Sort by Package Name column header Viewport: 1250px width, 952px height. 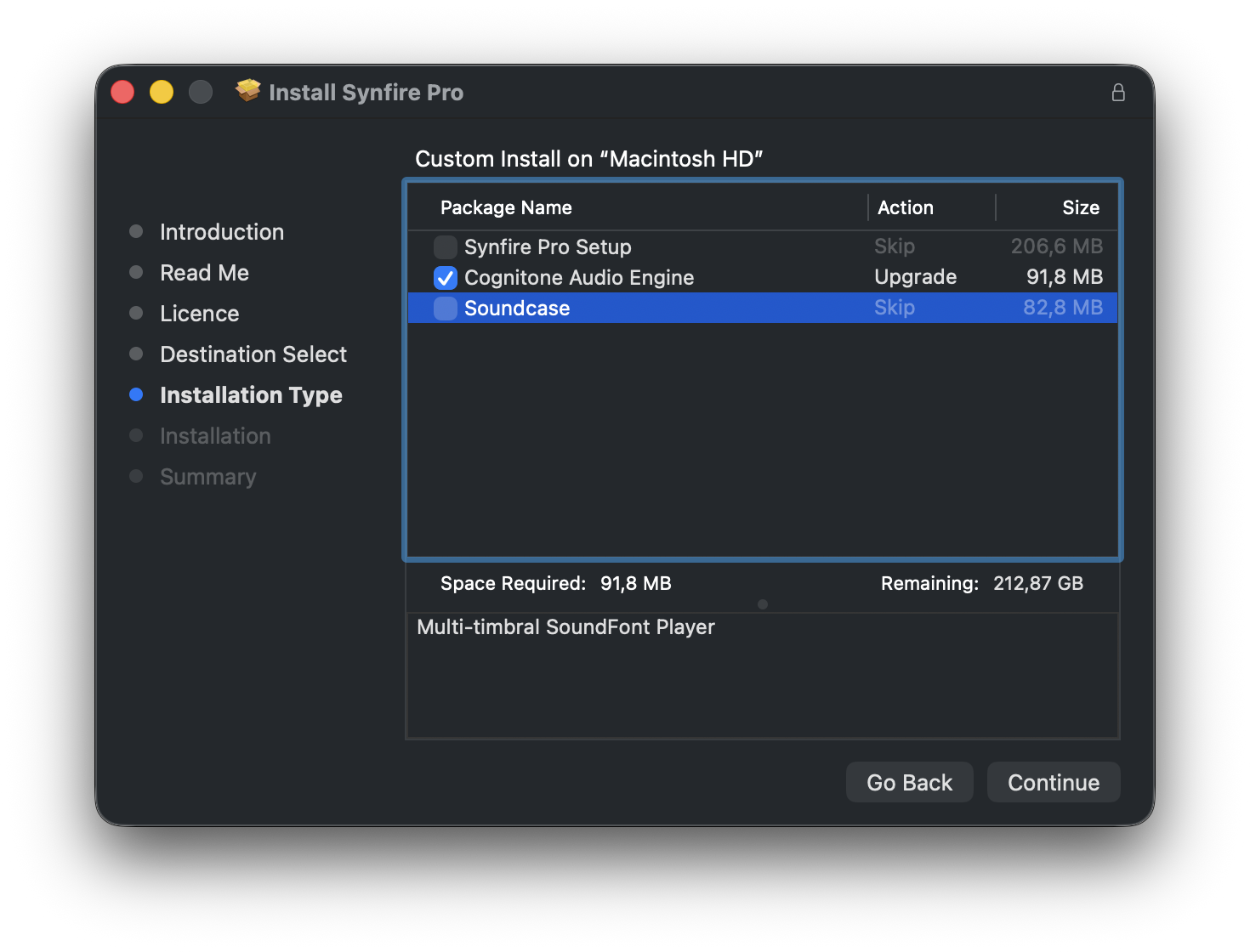point(506,208)
